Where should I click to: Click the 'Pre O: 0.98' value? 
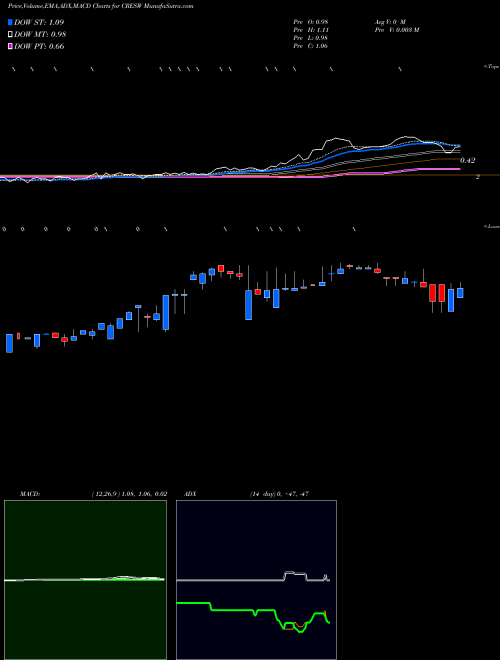click(311, 22)
